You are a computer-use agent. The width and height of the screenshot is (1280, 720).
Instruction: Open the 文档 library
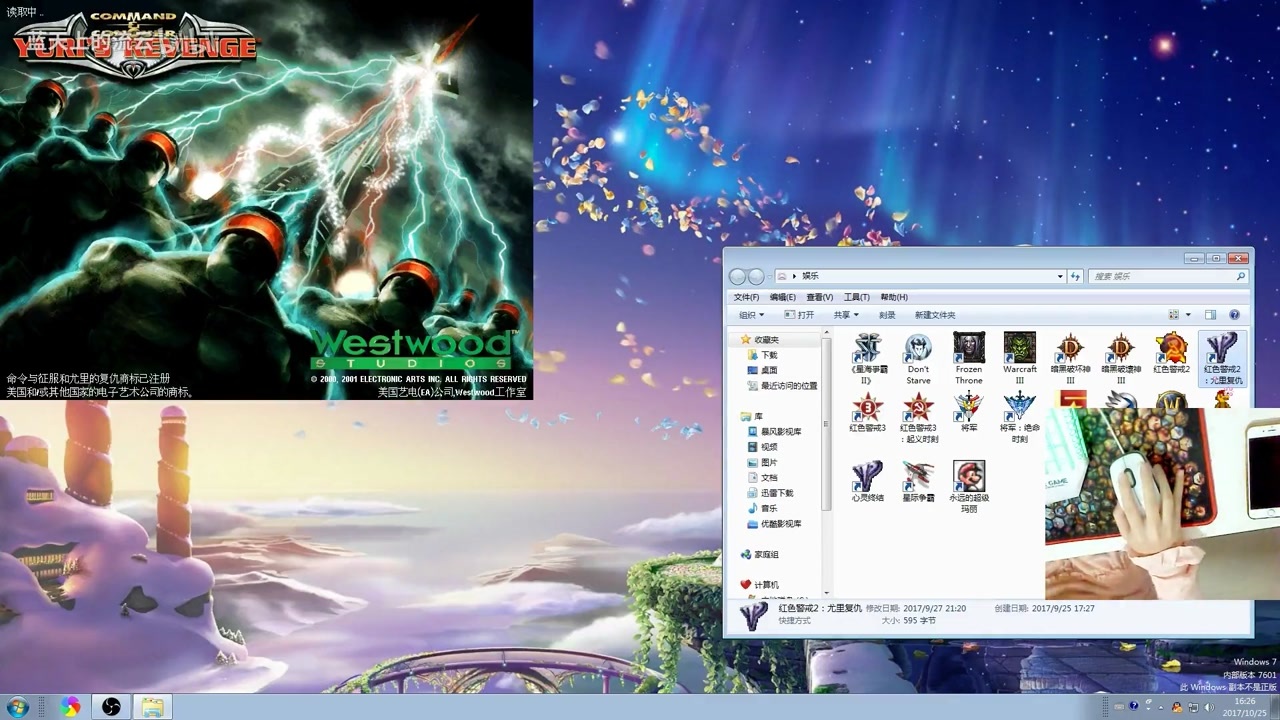761,478
